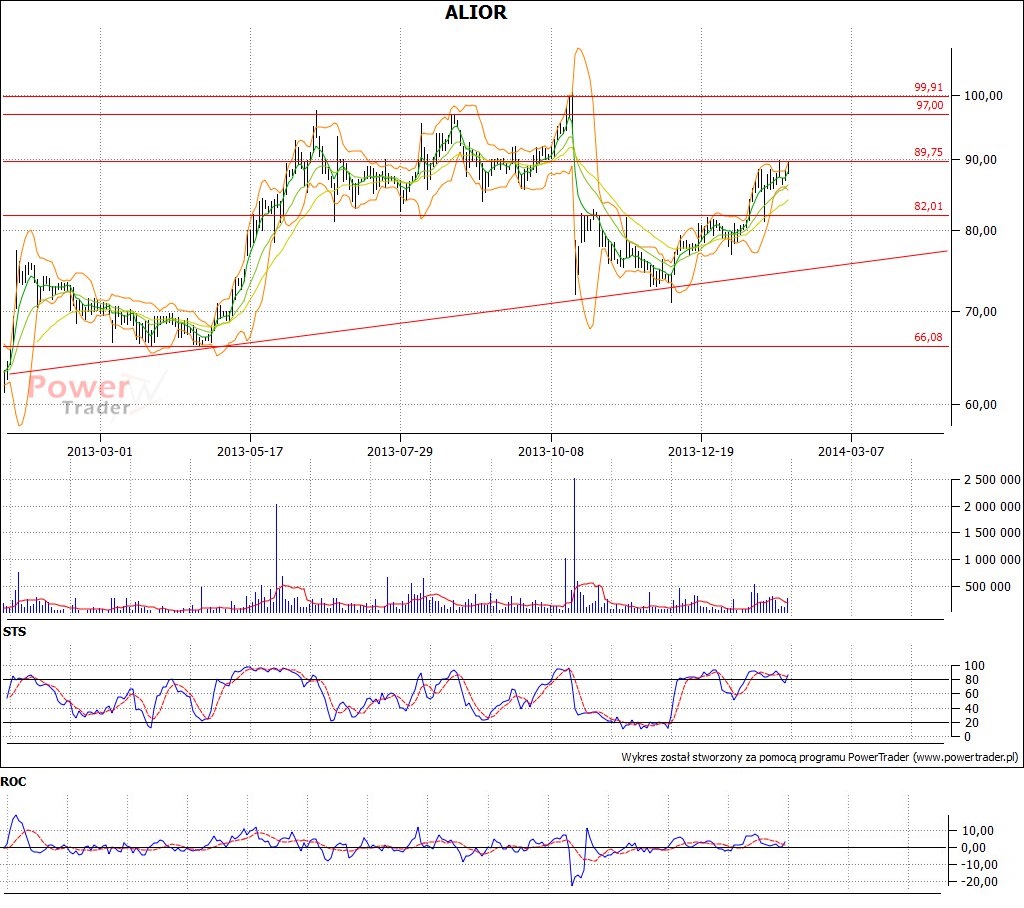Click the ROC axis value 0,00
Image resolution: width=1024 pixels, height=908 pixels.
(973, 847)
